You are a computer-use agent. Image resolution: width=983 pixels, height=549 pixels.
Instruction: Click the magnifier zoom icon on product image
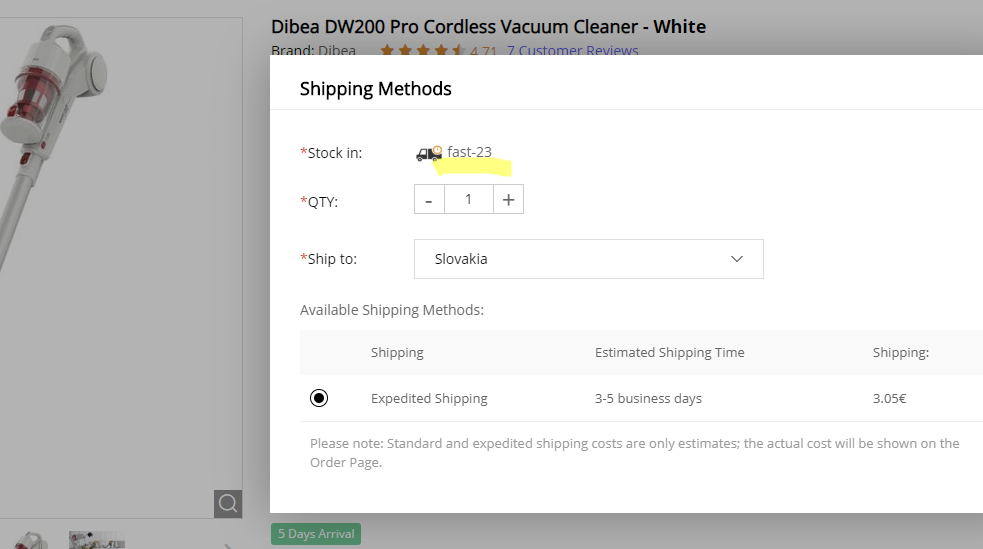click(228, 503)
